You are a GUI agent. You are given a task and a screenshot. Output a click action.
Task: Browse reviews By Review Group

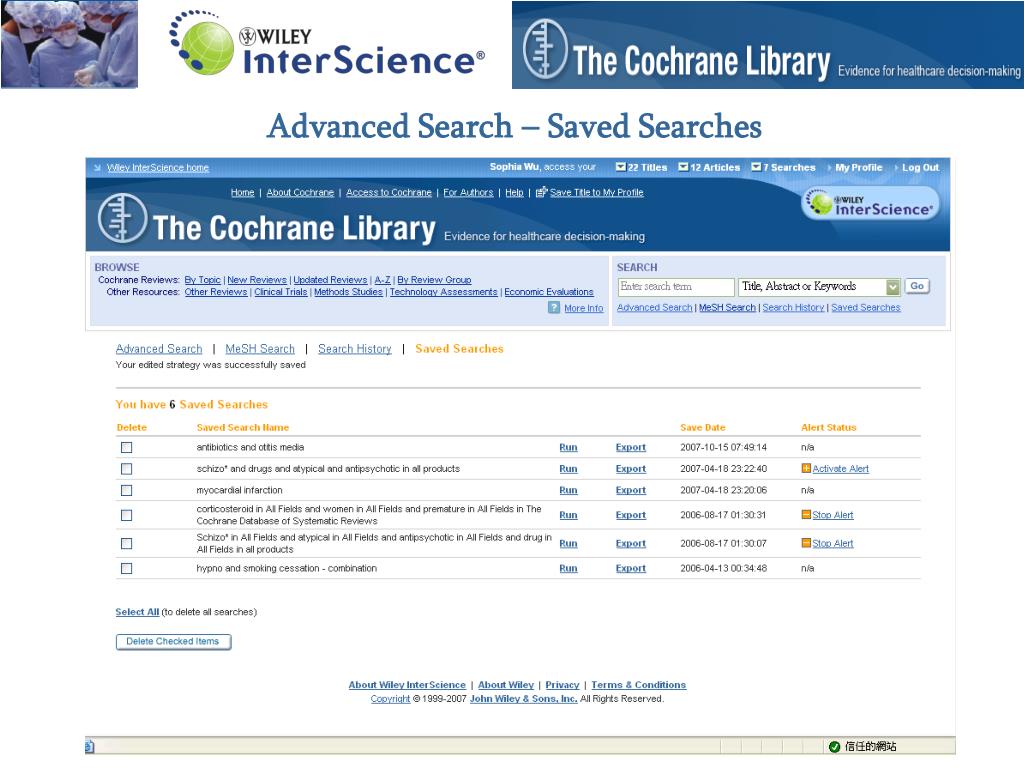click(434, 280)
